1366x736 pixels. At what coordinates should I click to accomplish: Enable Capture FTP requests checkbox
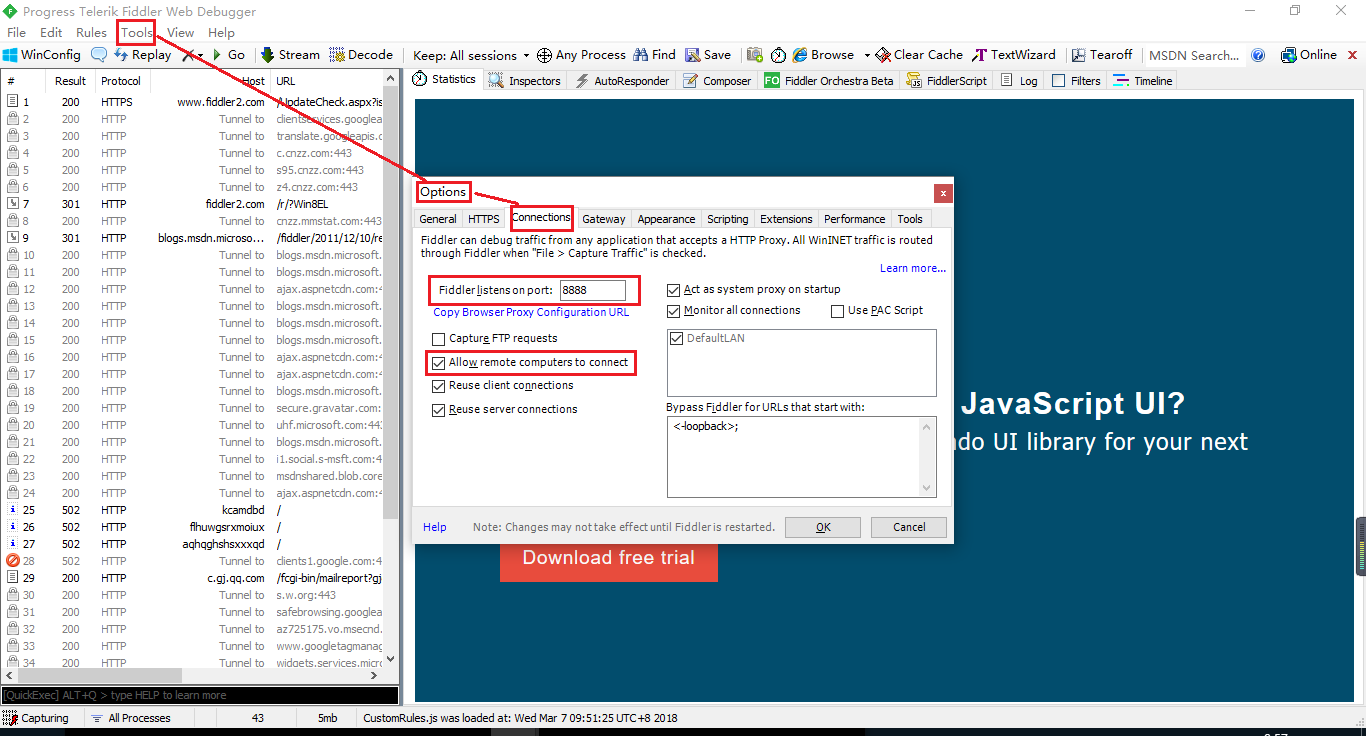[x=439, y=339]
